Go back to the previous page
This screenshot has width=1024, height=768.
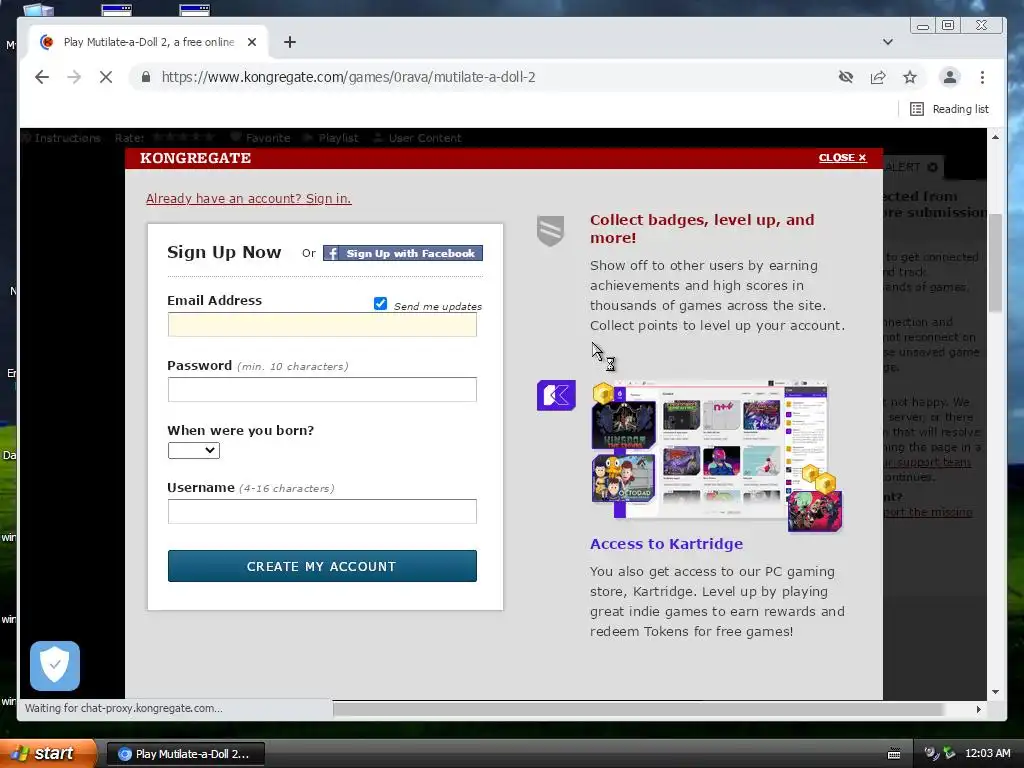(x=42, y=77)
